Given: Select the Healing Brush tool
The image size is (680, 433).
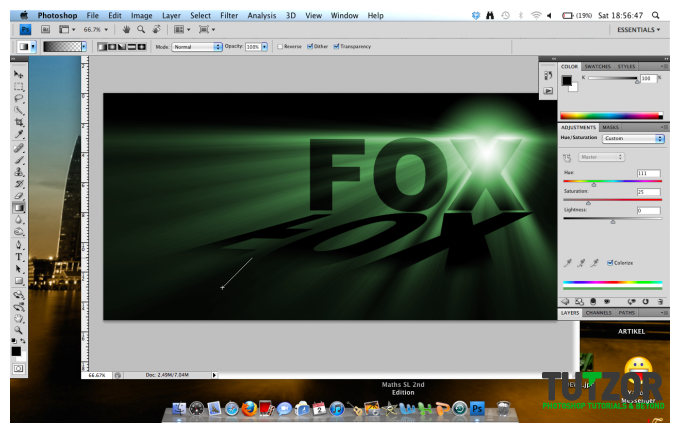Looking at the screenshot, I should [19, 148].
